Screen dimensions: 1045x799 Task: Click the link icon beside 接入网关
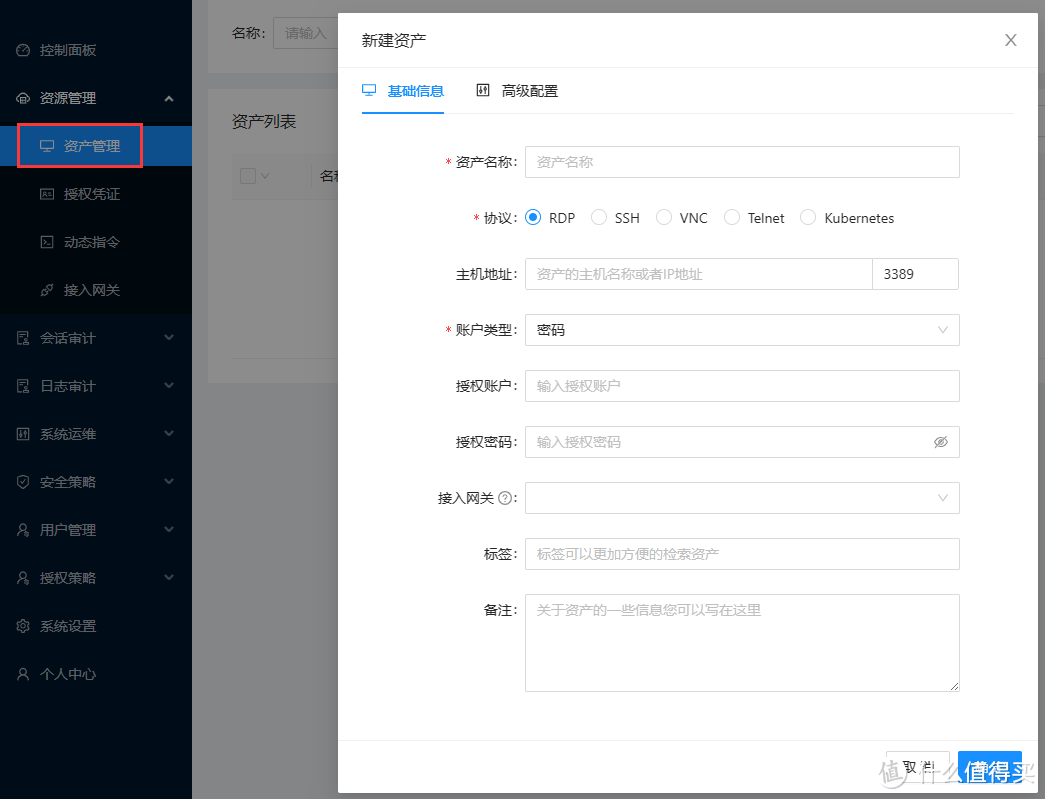47,290
